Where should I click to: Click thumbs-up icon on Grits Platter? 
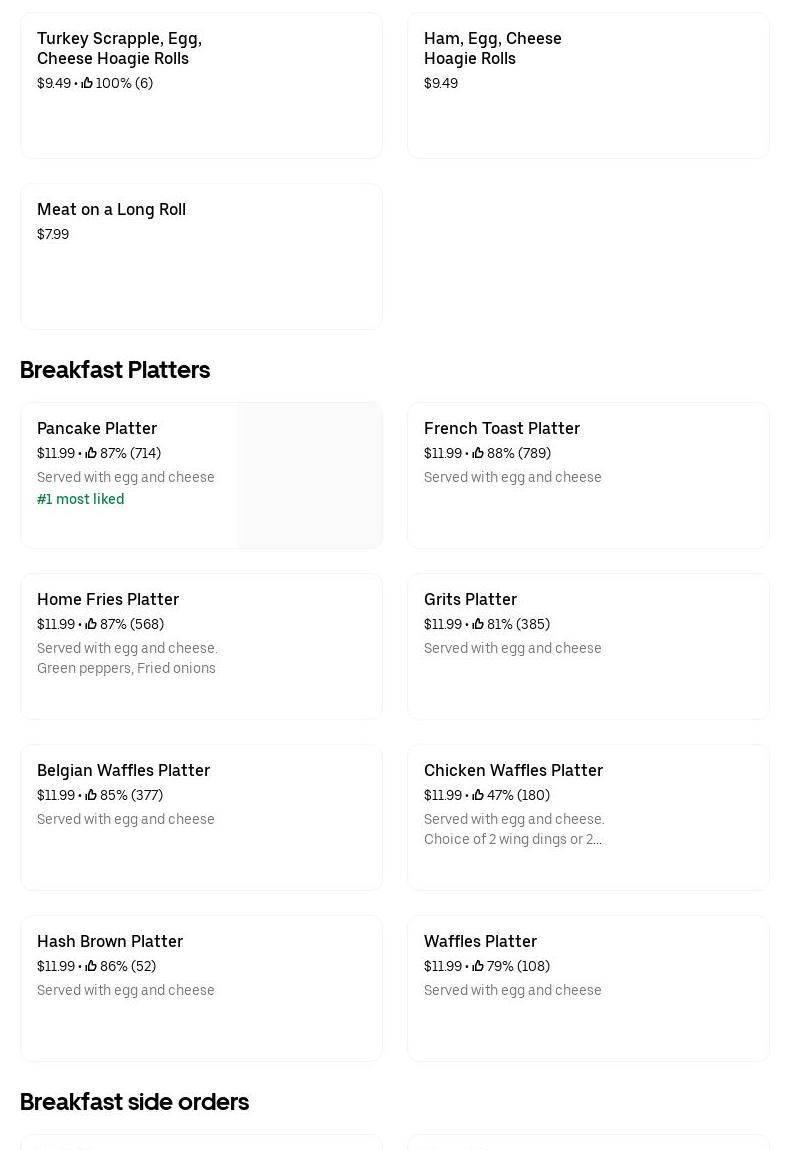pos(478,624)
